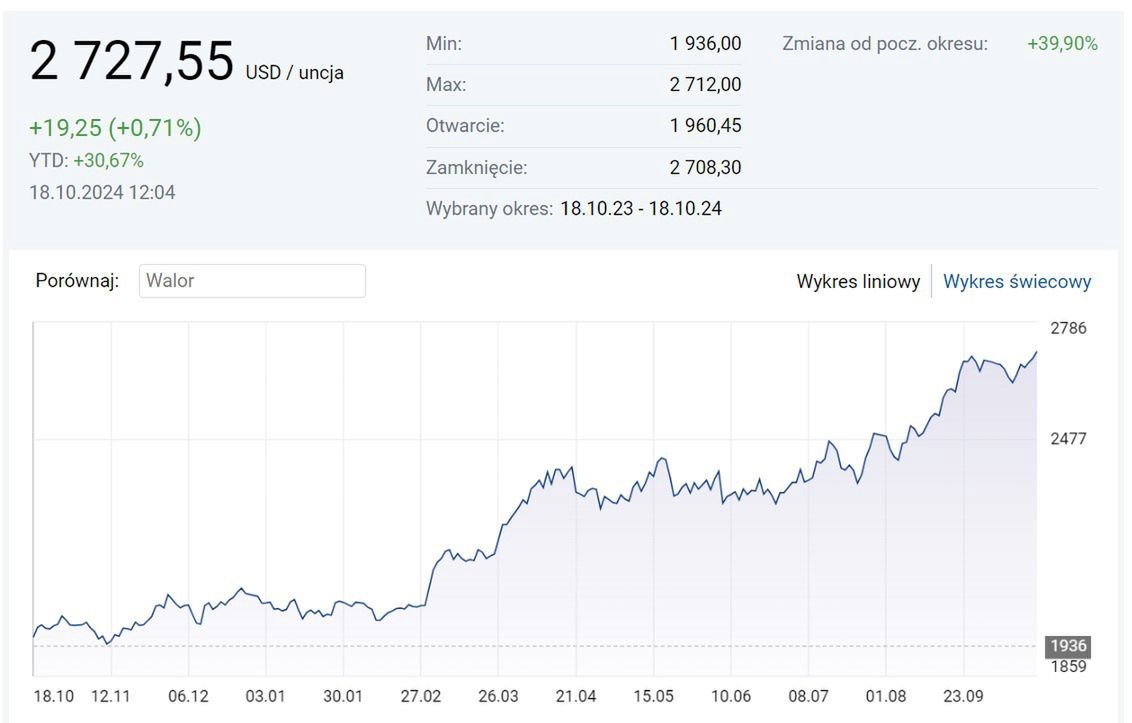Click the grey 1936 minimum price badge
The width and height of the screenshot is (1132, 723).
(1068, 646)
